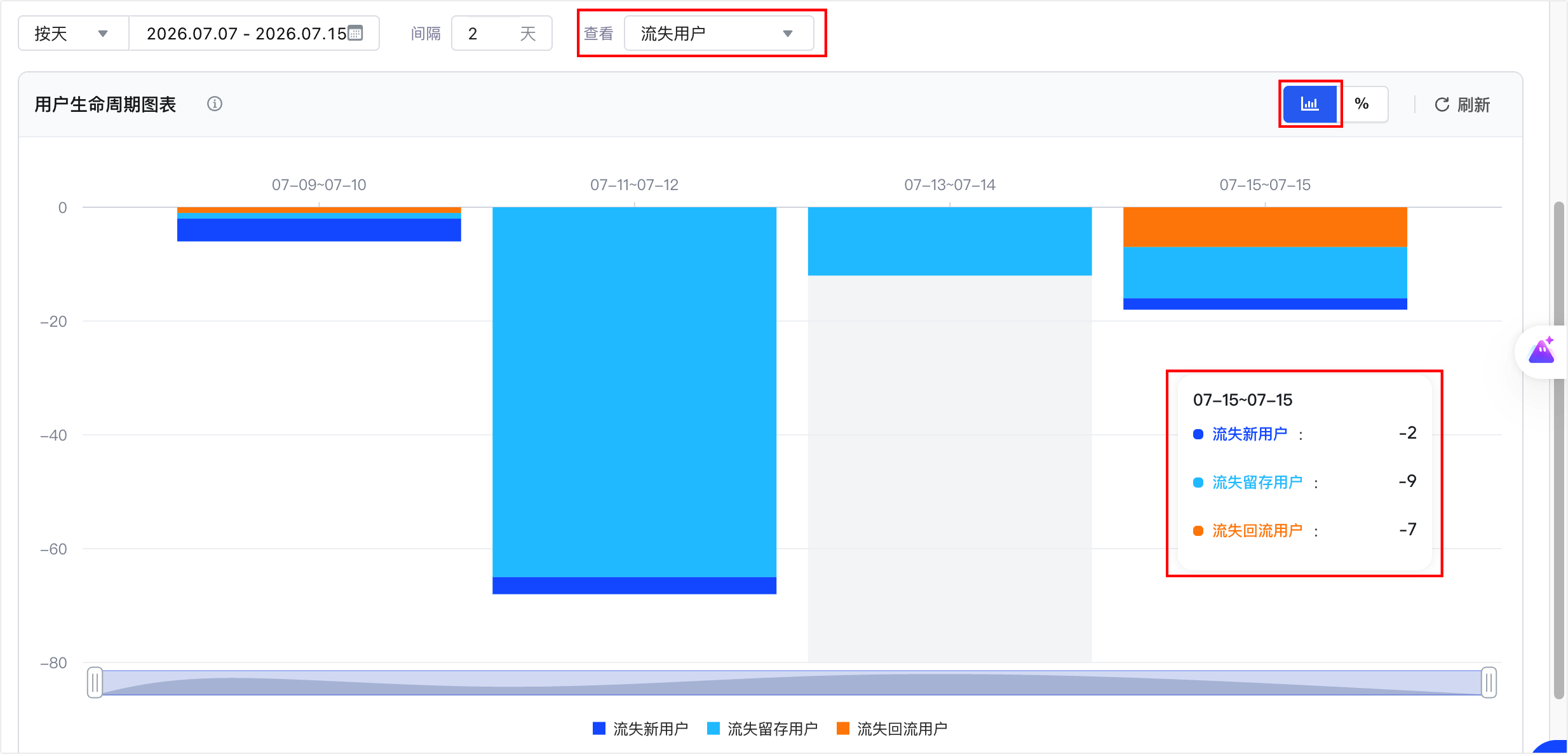Open the 流失用户 view dropdown

pos(719,34)
